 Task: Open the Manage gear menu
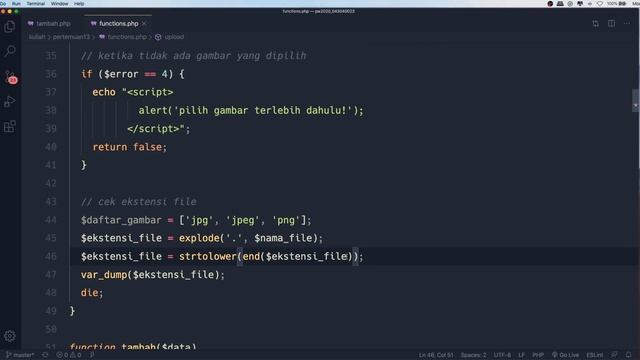coord(10,336)
